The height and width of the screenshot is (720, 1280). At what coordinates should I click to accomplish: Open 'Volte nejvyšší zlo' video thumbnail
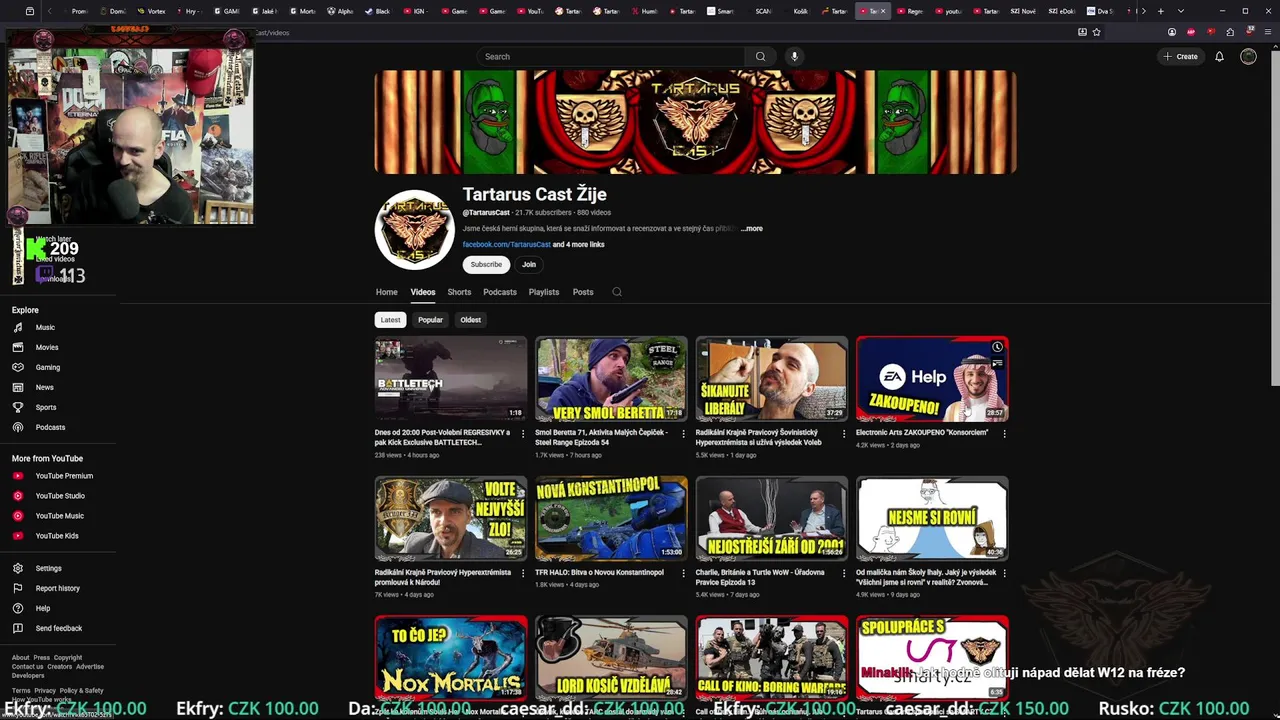click(451, 519)
